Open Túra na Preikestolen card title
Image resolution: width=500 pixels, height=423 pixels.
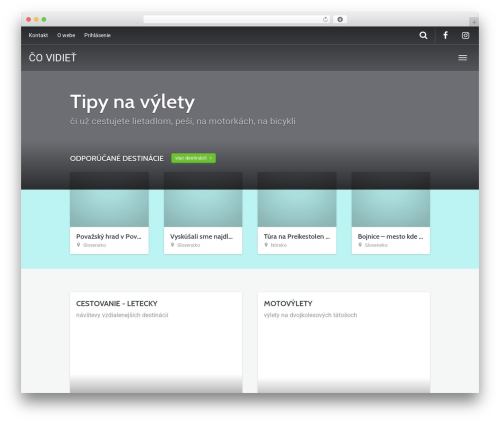point(297,236)
